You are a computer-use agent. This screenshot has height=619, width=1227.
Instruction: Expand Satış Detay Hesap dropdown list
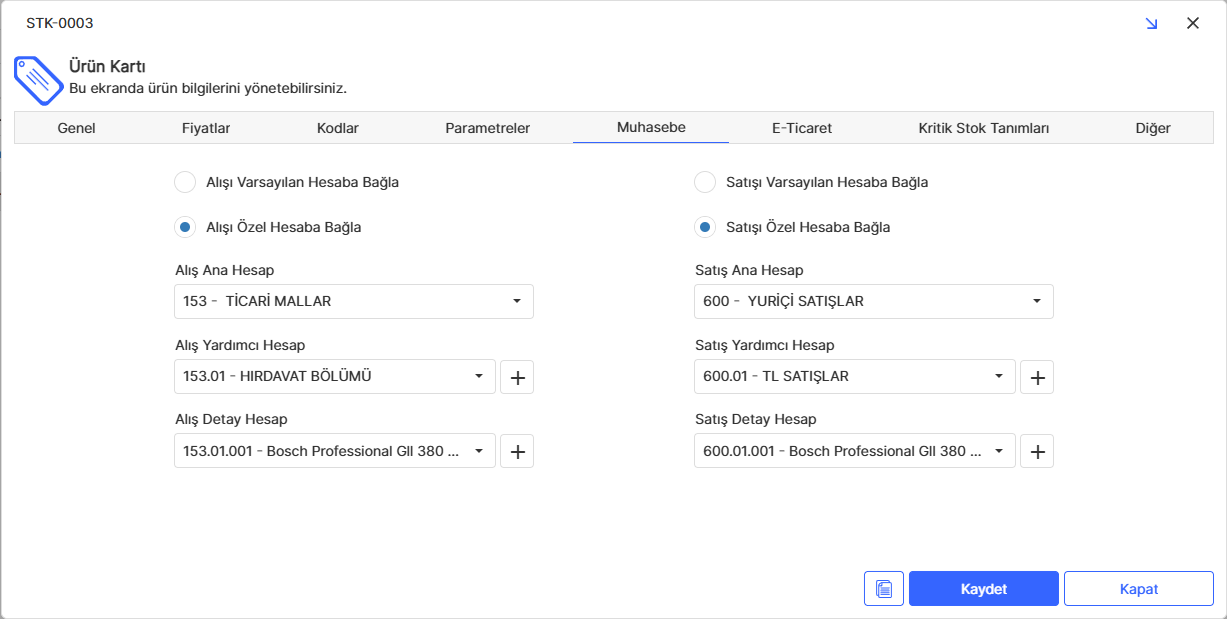click(855, 451)
